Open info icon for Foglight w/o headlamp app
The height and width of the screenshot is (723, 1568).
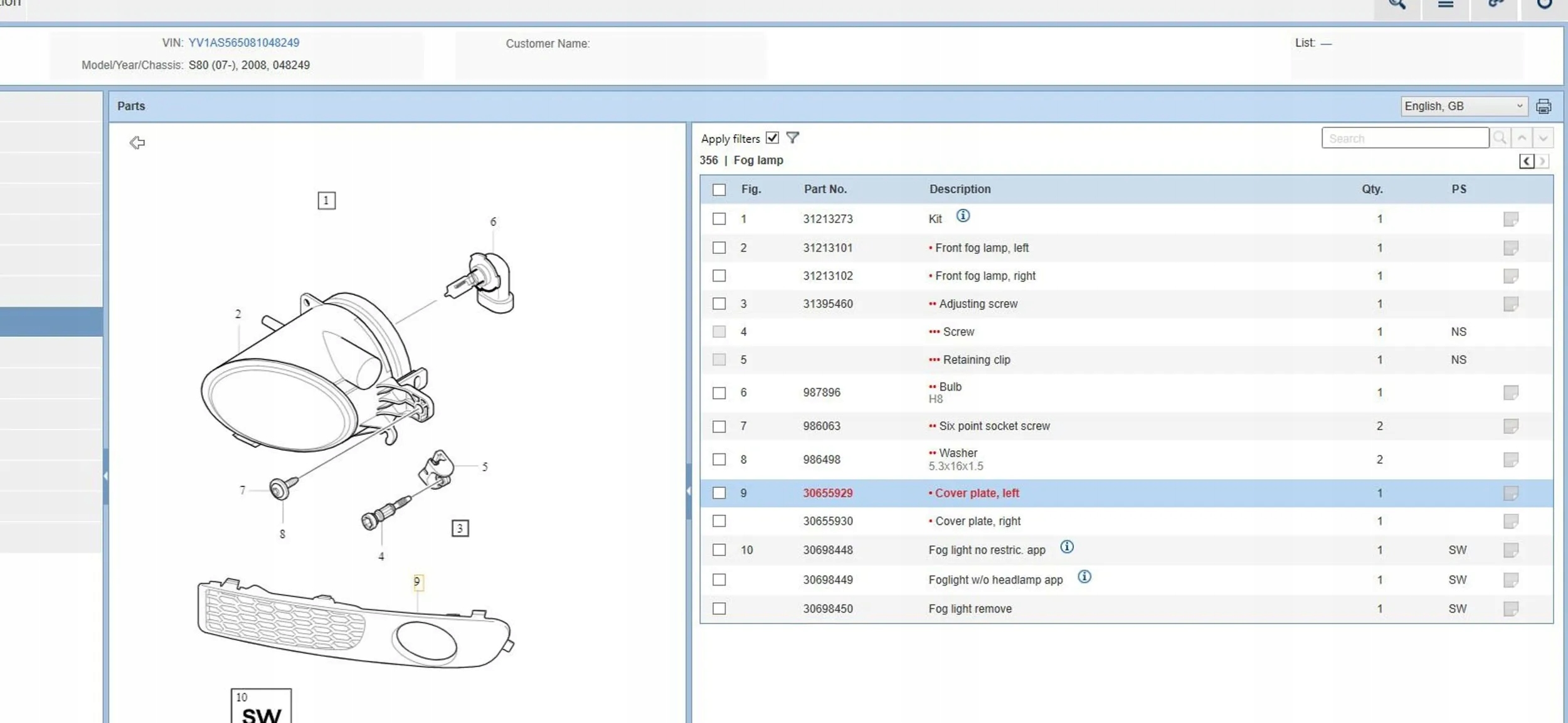(1084, 577)
